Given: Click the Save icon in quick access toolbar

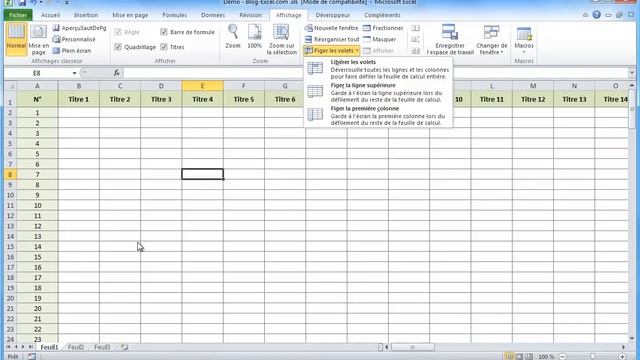Looking at the screenshot, I should pyautogui.click(x=22, y=2).
